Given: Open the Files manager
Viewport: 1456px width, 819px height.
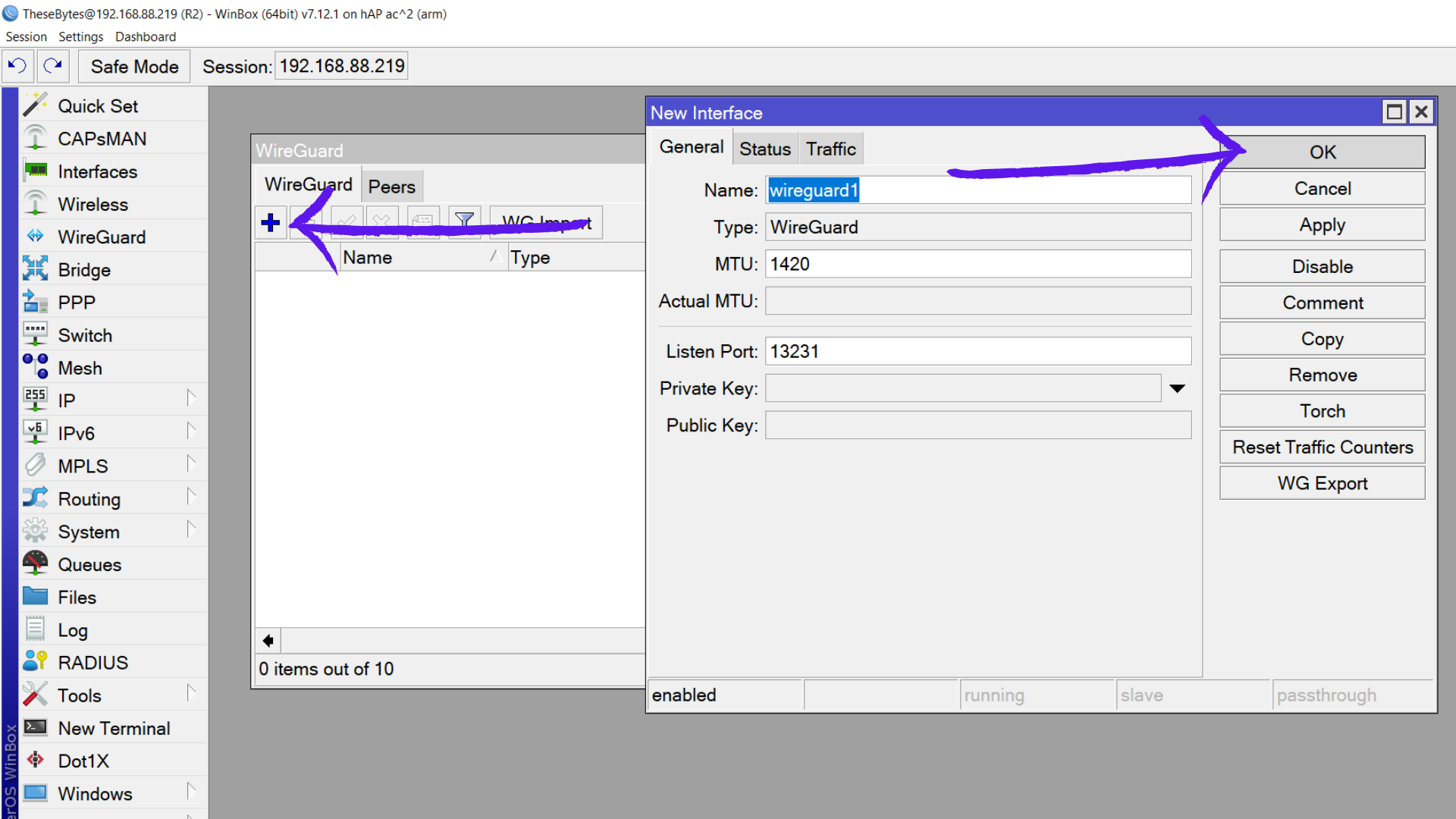Looking at the screenshot, I should point(77,597).
